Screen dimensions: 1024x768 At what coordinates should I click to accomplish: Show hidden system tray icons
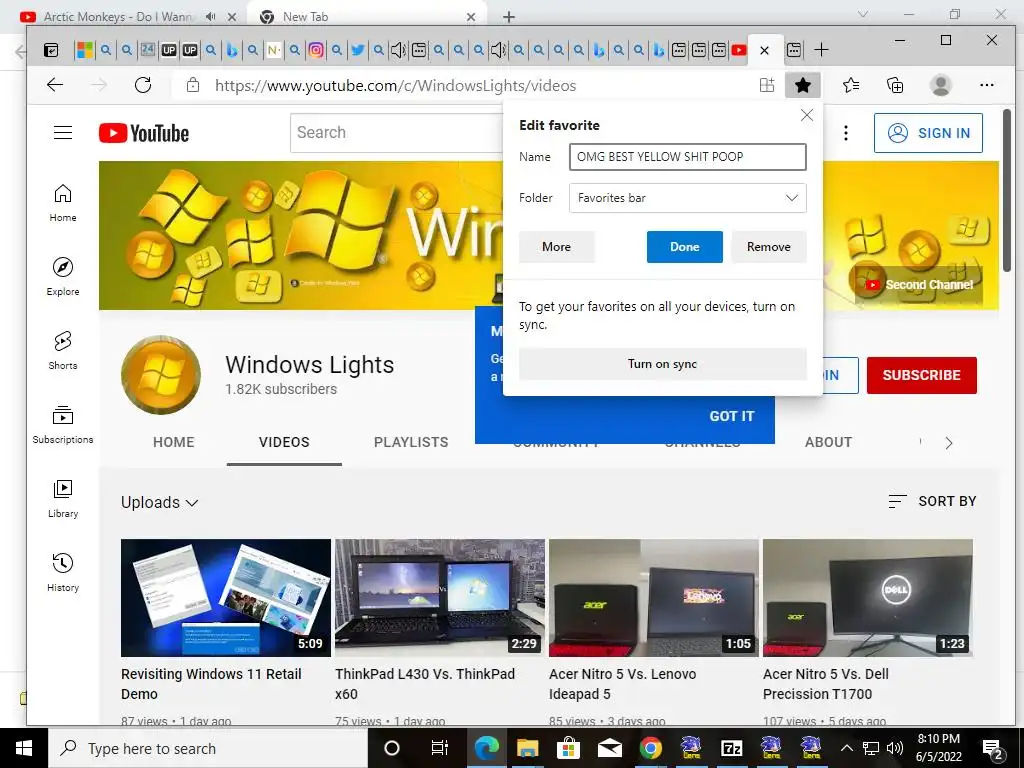click(846, 748)
